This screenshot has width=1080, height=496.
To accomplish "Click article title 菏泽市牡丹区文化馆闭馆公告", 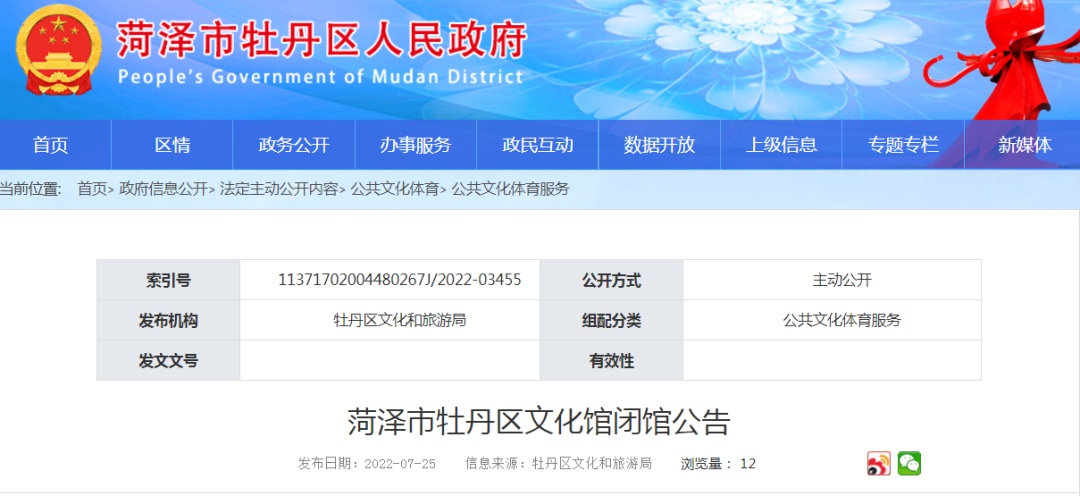I will [x=539, y=422].
